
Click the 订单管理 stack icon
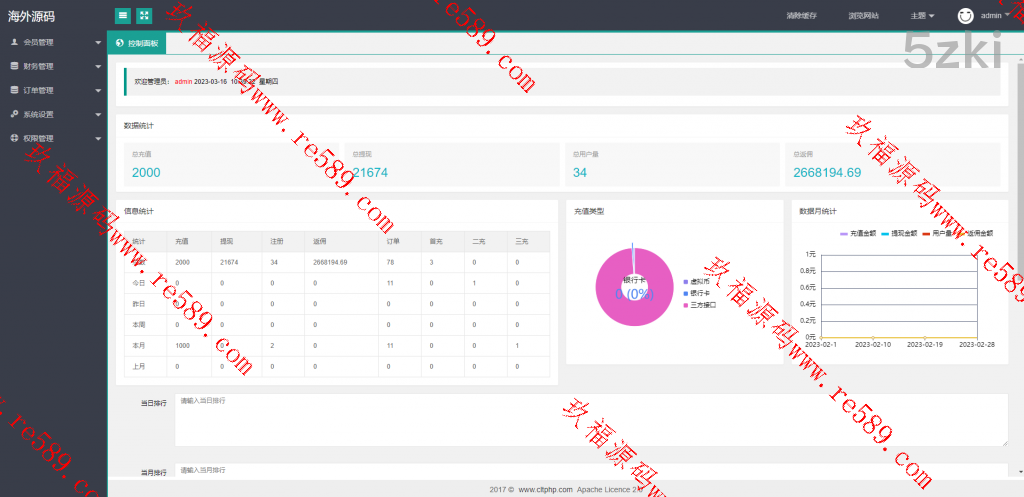(x=14, y=90)
